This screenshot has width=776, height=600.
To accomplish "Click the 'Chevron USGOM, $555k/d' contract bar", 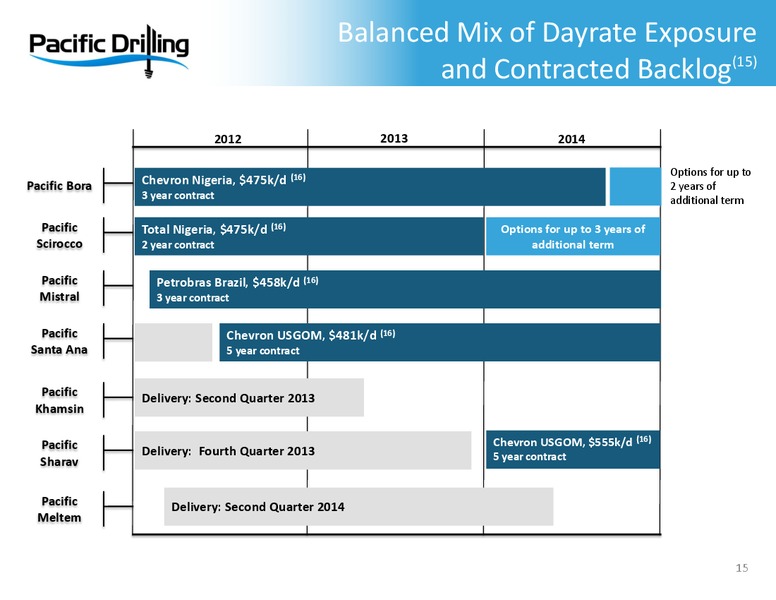I will (573, 450).
